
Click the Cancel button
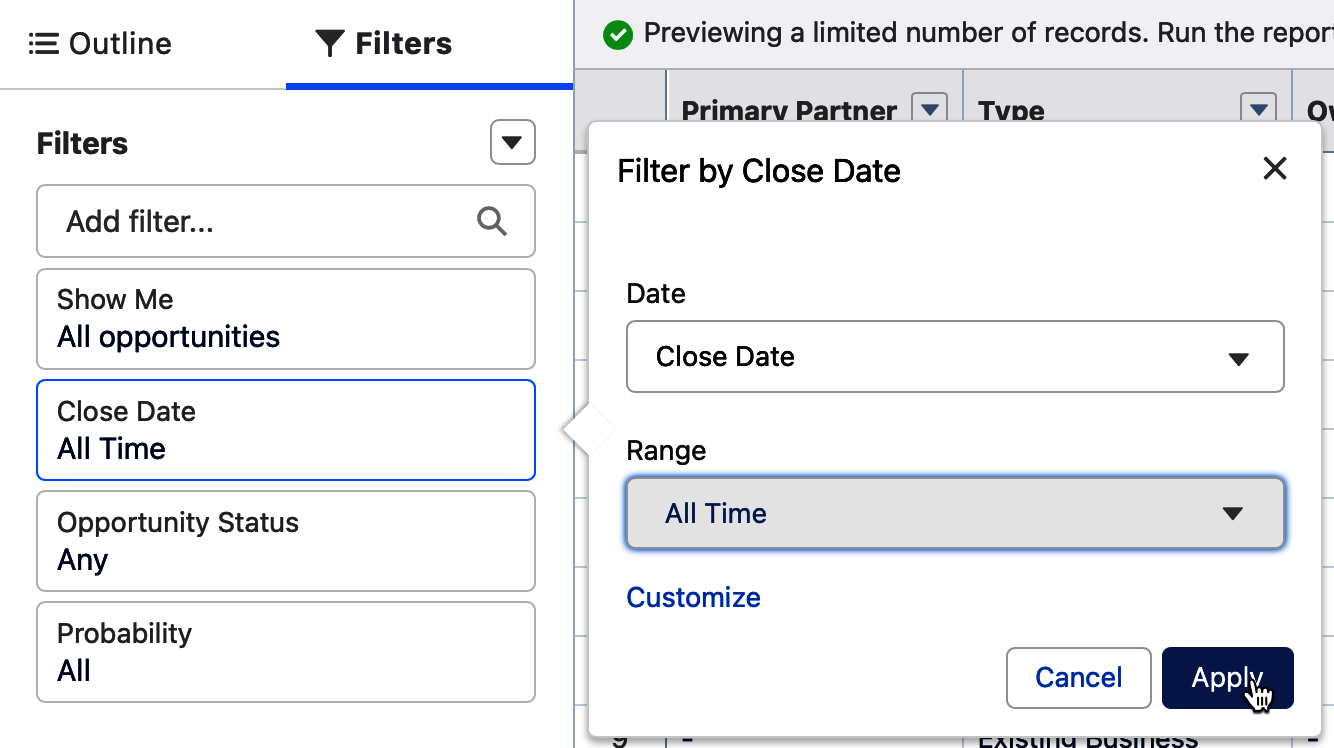click(1079, 678)
